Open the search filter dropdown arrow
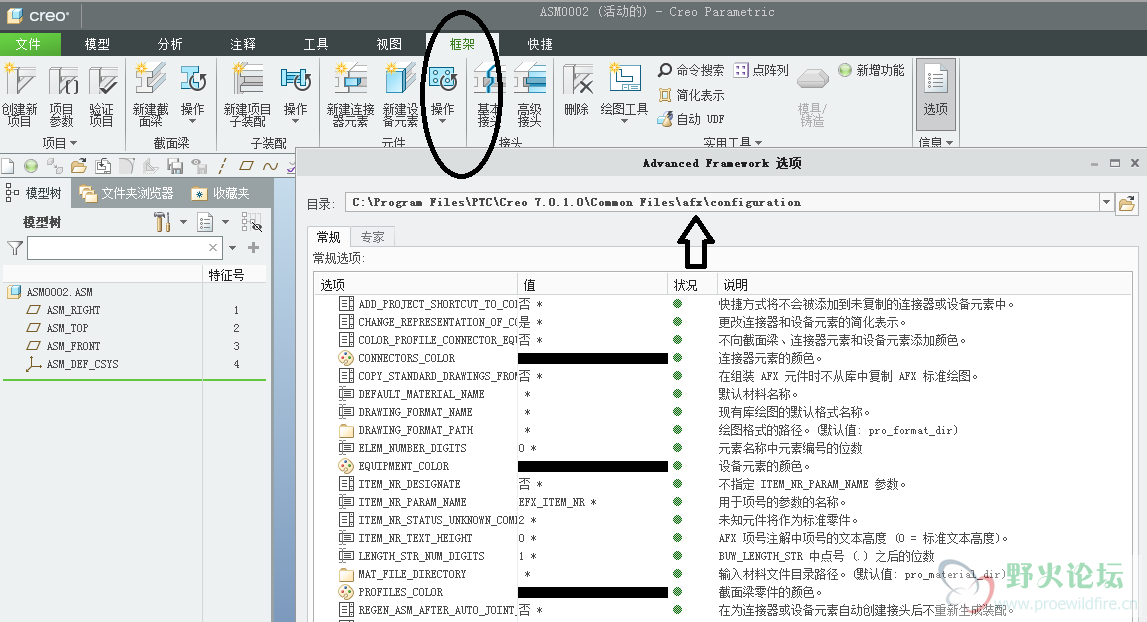This screenshot has width=1147, height=622. point(232,248)
